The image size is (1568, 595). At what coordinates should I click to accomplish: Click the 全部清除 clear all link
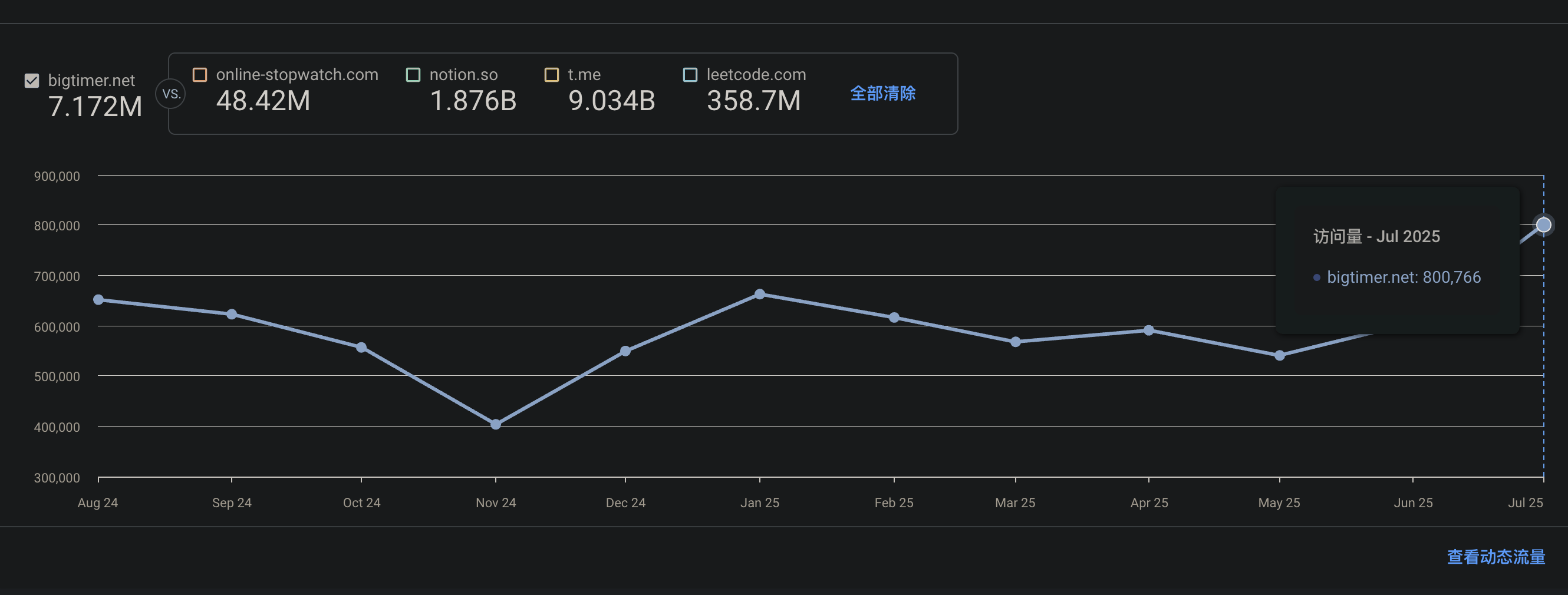882,93
